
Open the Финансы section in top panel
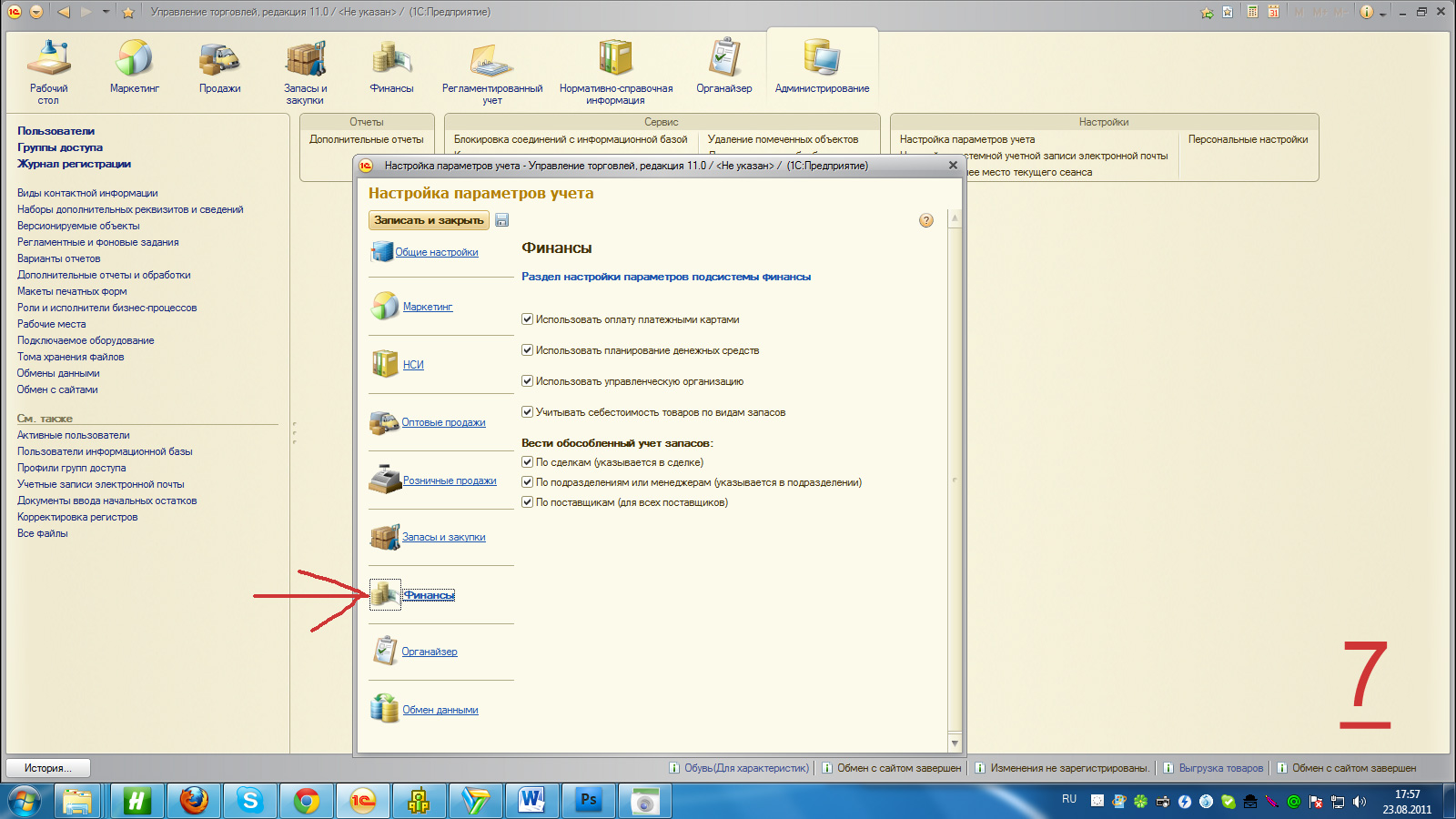(x=391, y=66)
